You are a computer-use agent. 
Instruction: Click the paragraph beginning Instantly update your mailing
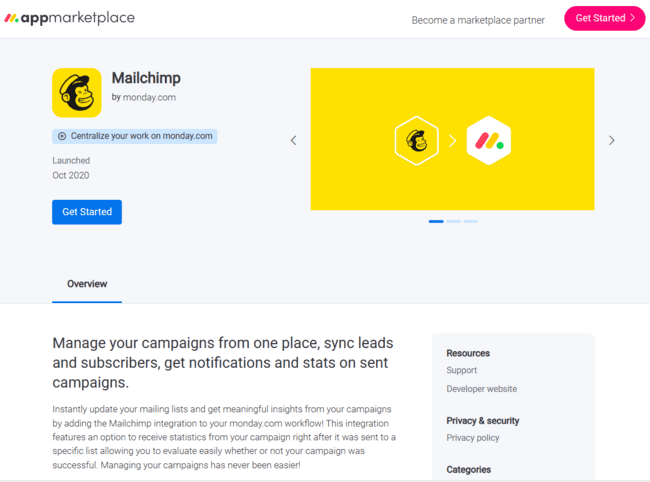coord(224,437)
